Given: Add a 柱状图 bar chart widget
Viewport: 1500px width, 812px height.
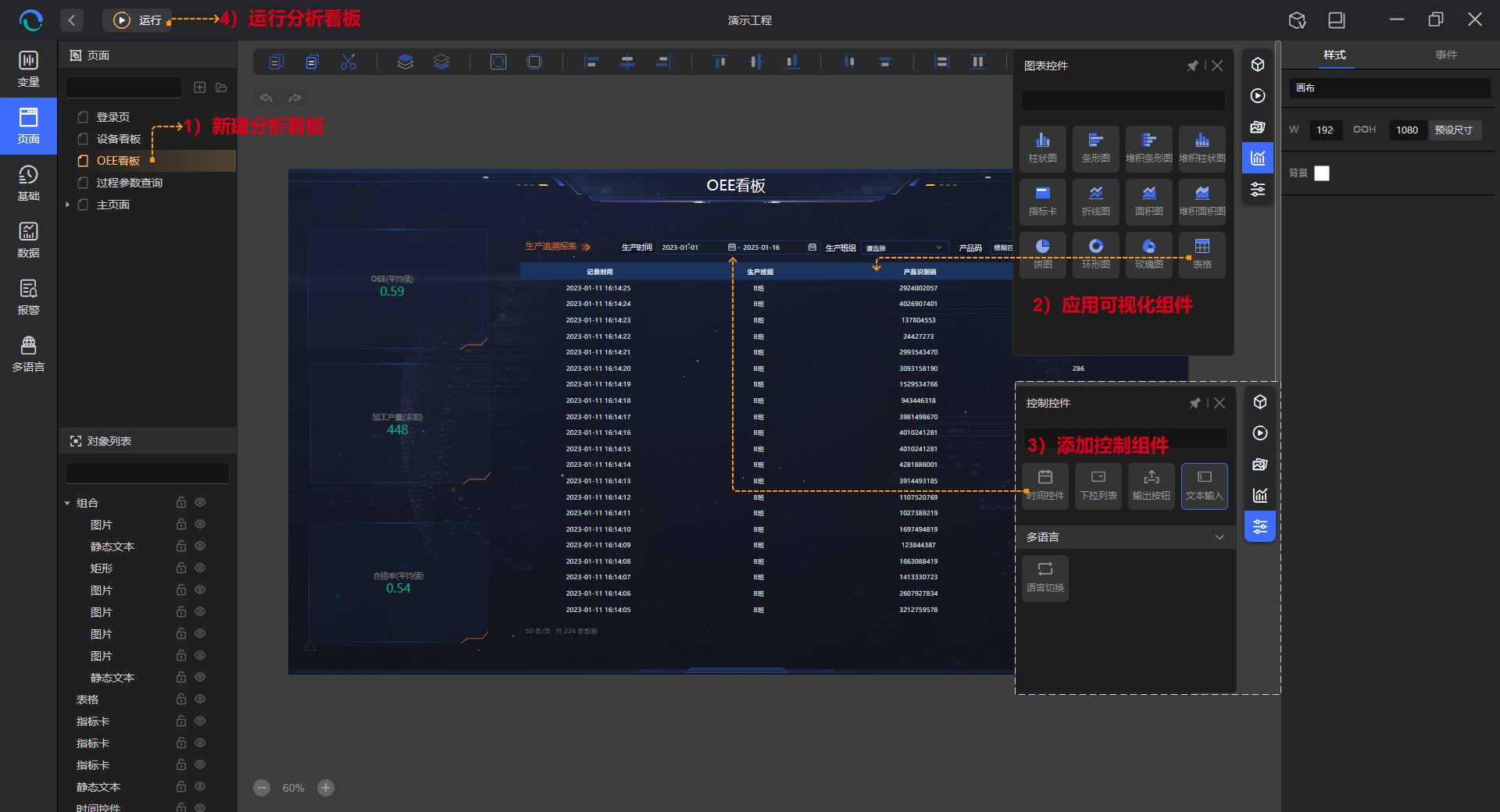Looking at the screenshot, I should [1043, 148].
